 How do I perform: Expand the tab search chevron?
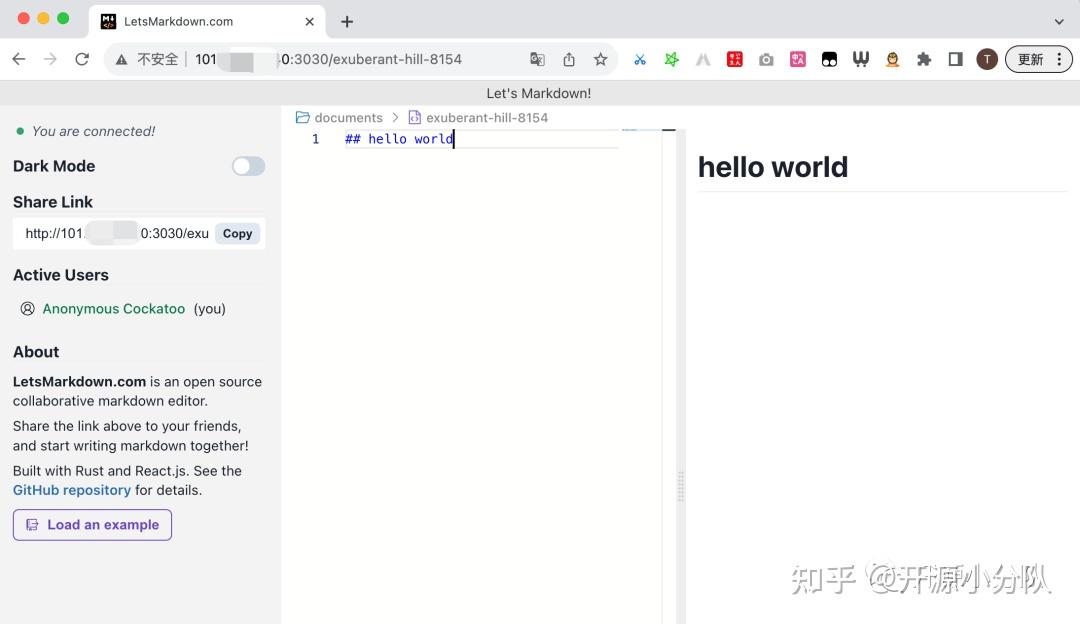[1059, 22]
